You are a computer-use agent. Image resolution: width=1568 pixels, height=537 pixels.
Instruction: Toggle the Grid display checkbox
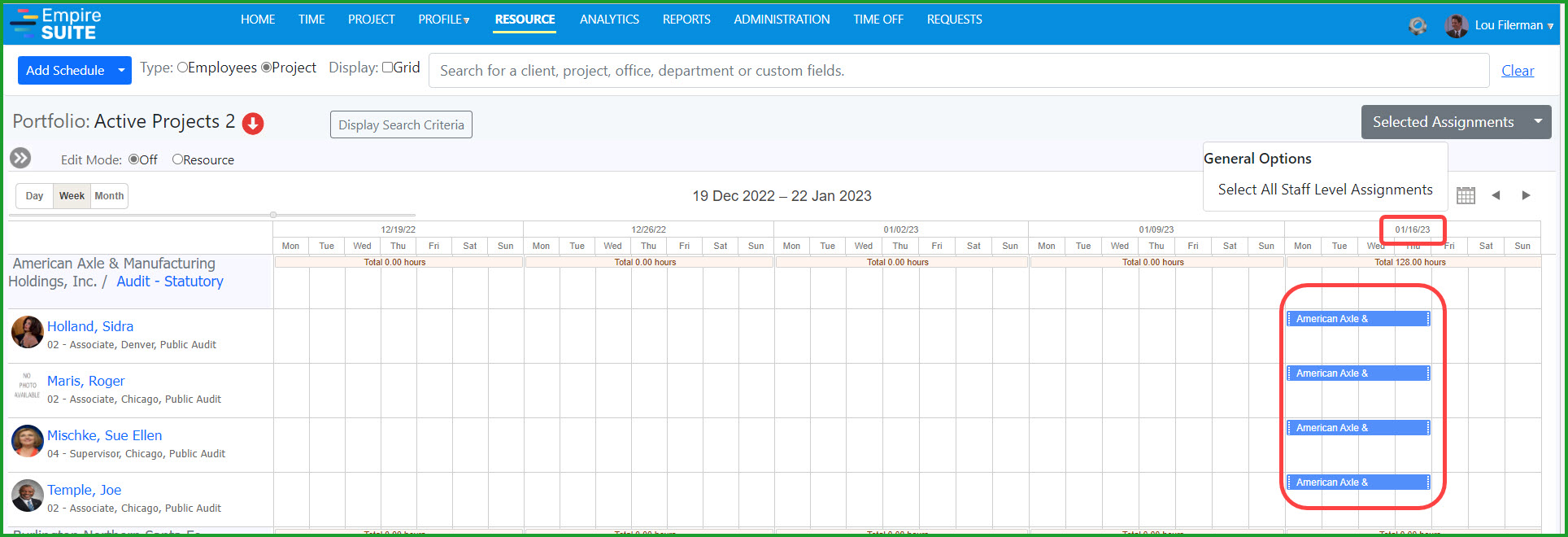pyautogui.click(x=387, y=68)
